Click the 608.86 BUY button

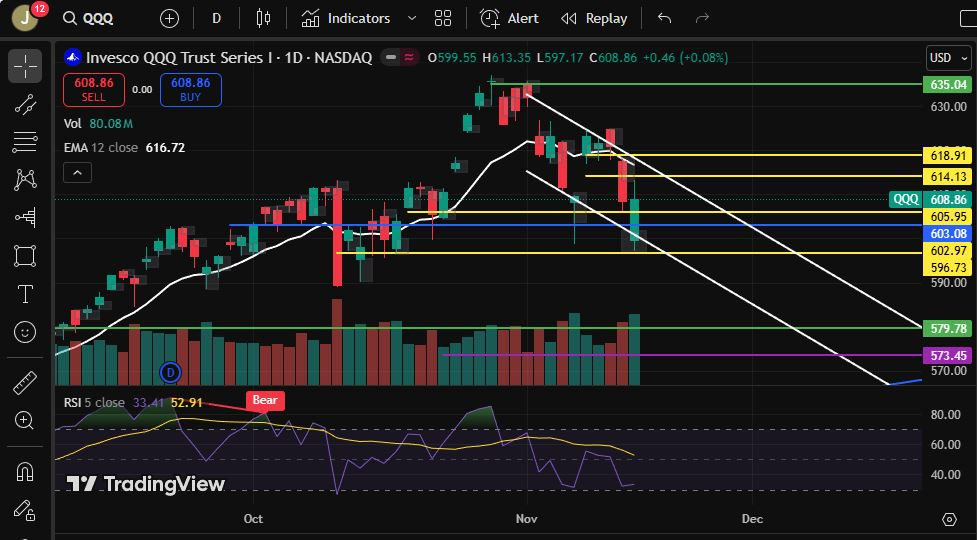tap(191, 90)
